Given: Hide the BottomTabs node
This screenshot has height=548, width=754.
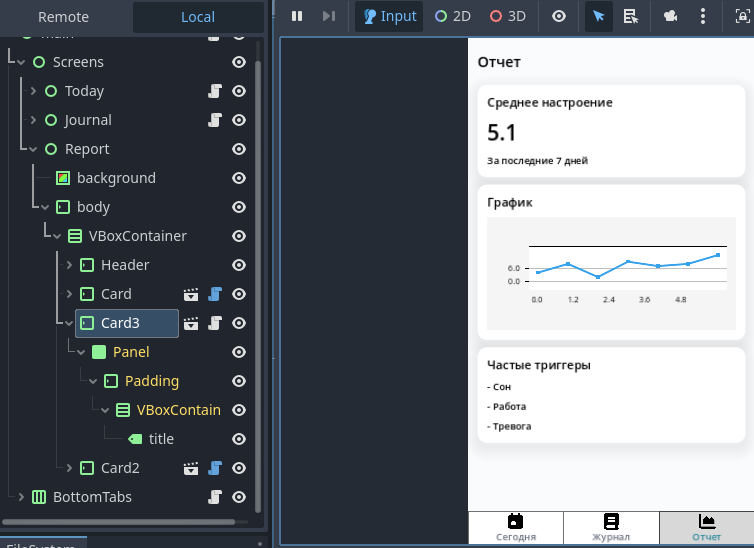Looking at the screenshot, I should 239,497.
